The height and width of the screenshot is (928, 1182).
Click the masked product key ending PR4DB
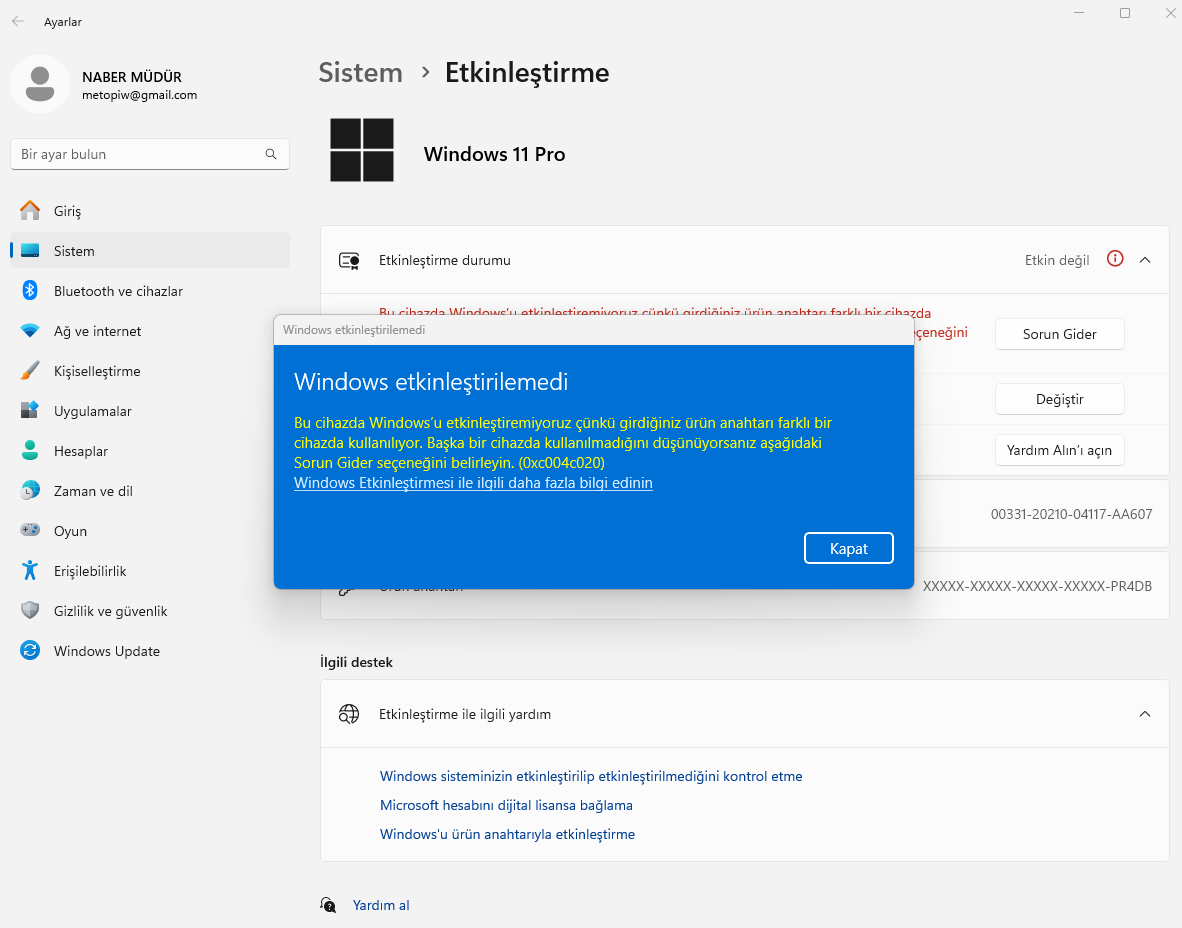[x=1037, y=586]
